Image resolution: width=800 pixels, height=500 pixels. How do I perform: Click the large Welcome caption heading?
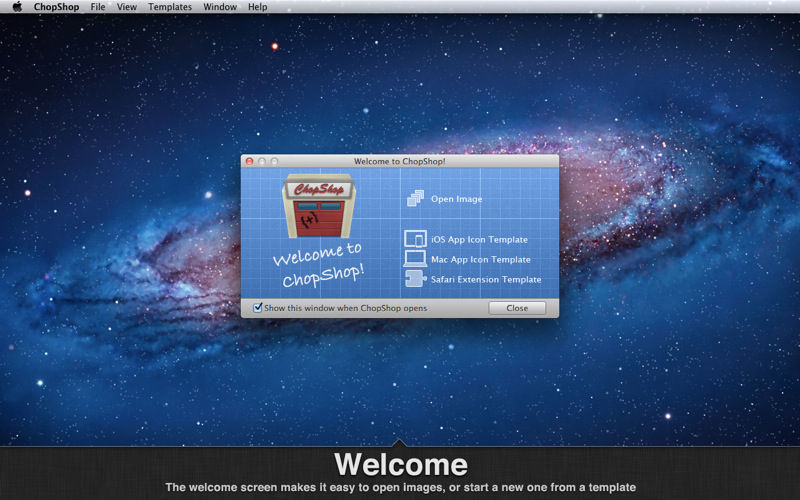[401, 464]
